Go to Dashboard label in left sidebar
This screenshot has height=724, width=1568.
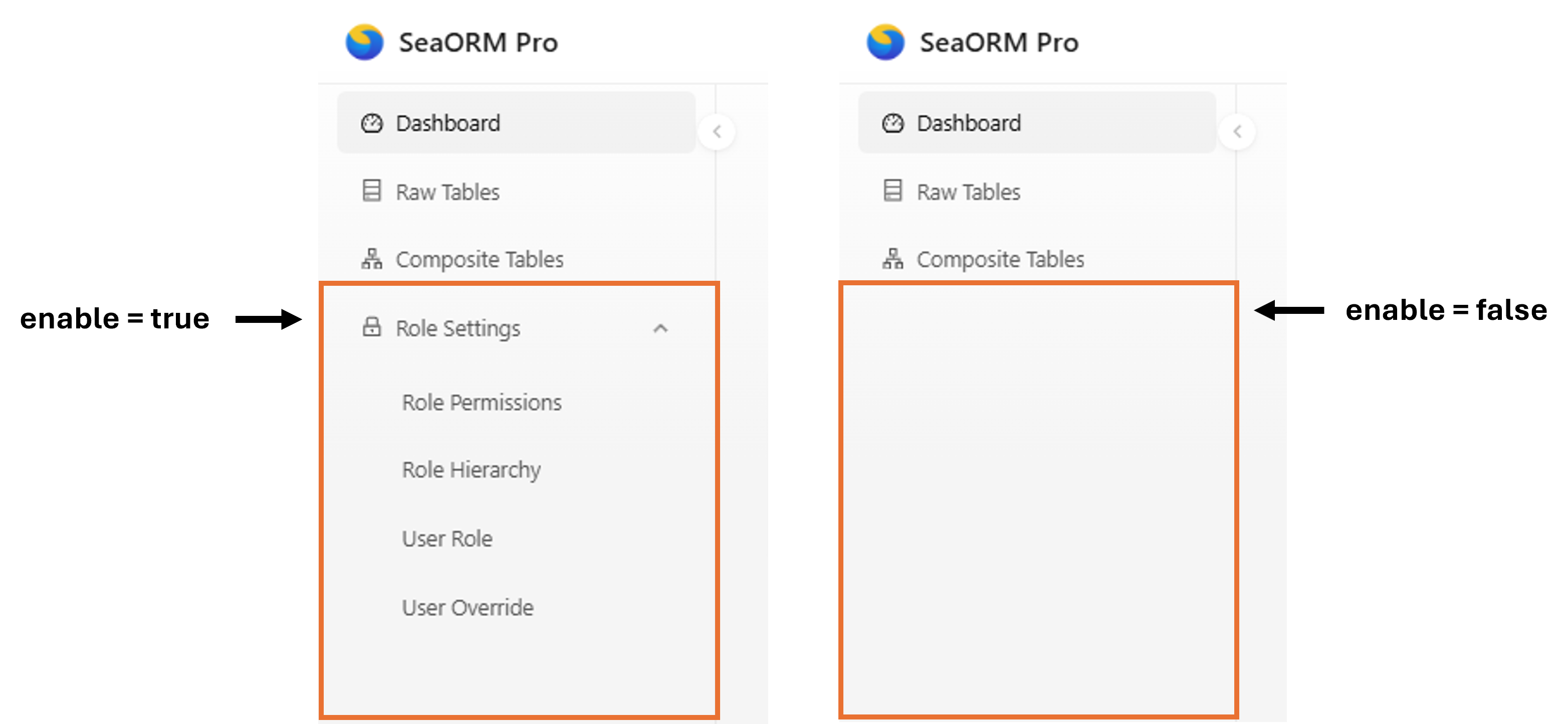pyautogui.click(x=448, y=123)
